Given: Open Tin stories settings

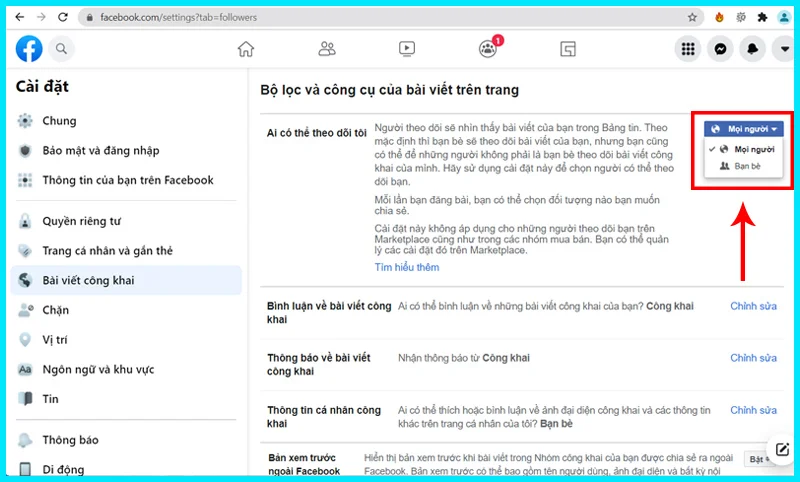Looking at the screenshot, I should [x=126, y=399].
